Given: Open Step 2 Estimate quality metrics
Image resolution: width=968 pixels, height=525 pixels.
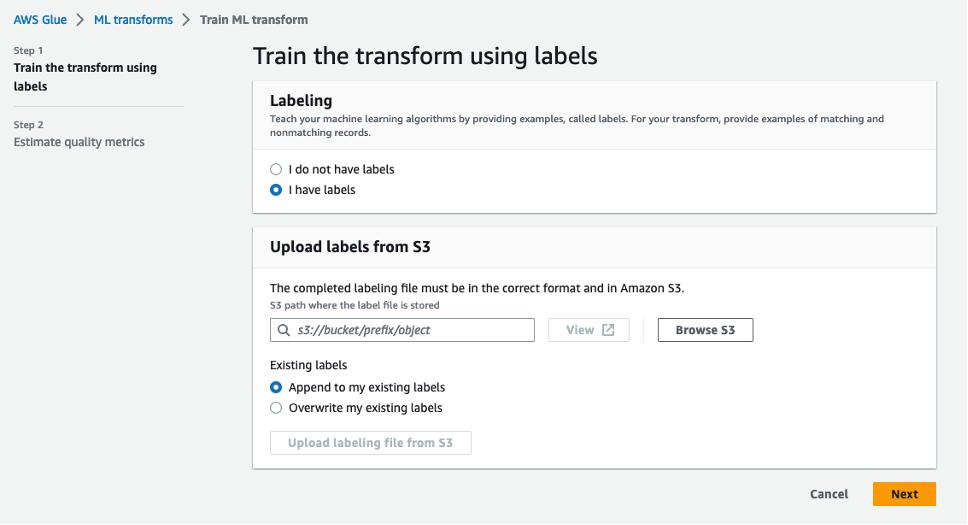Looking at the screenshot, I should click(x=79, y=142).
